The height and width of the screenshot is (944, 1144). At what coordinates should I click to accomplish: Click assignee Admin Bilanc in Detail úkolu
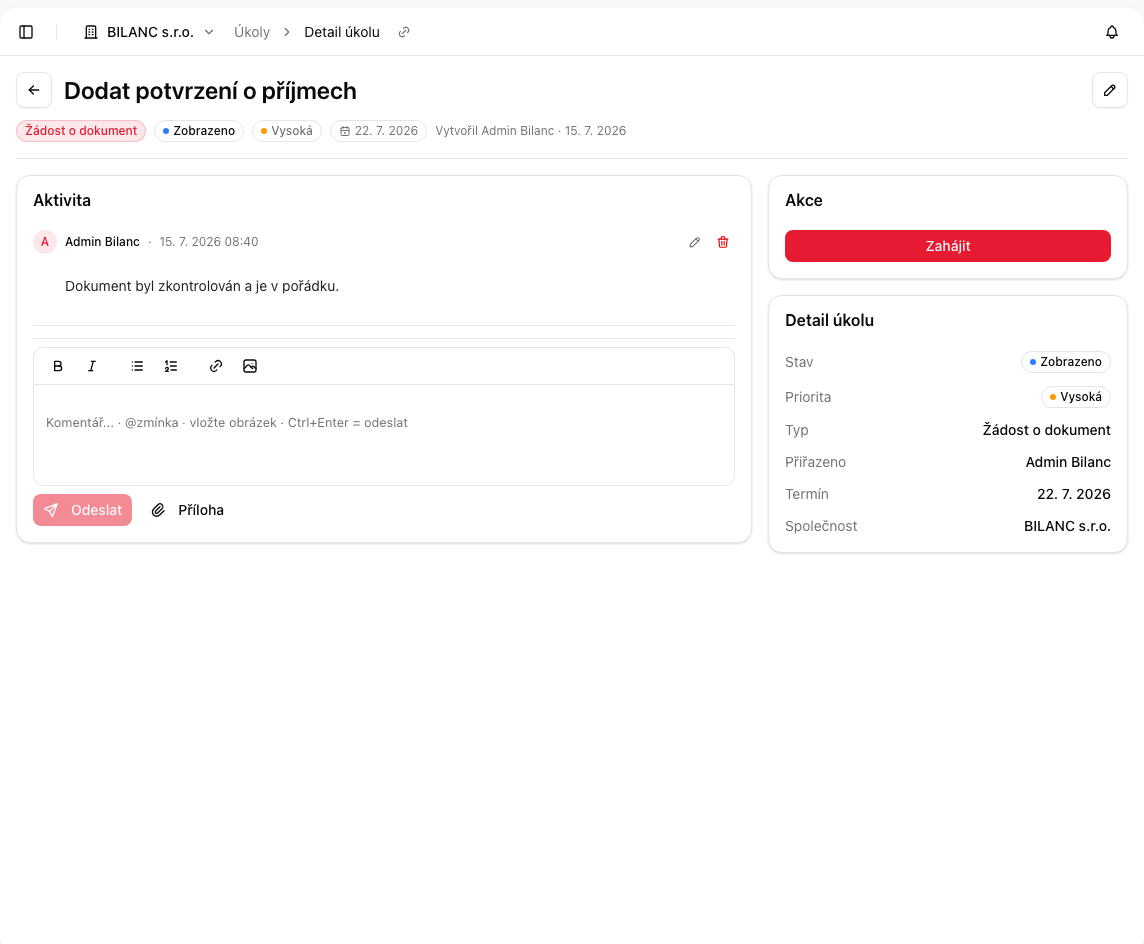[1068, 462]
